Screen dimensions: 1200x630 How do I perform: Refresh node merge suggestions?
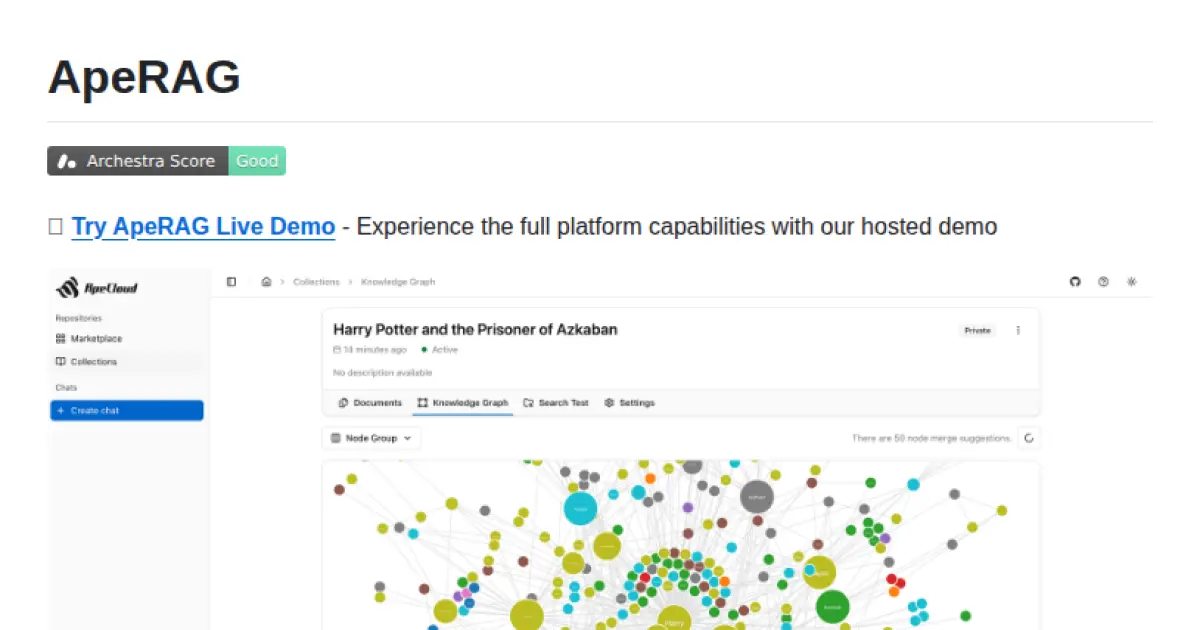tap(1029, 438)
